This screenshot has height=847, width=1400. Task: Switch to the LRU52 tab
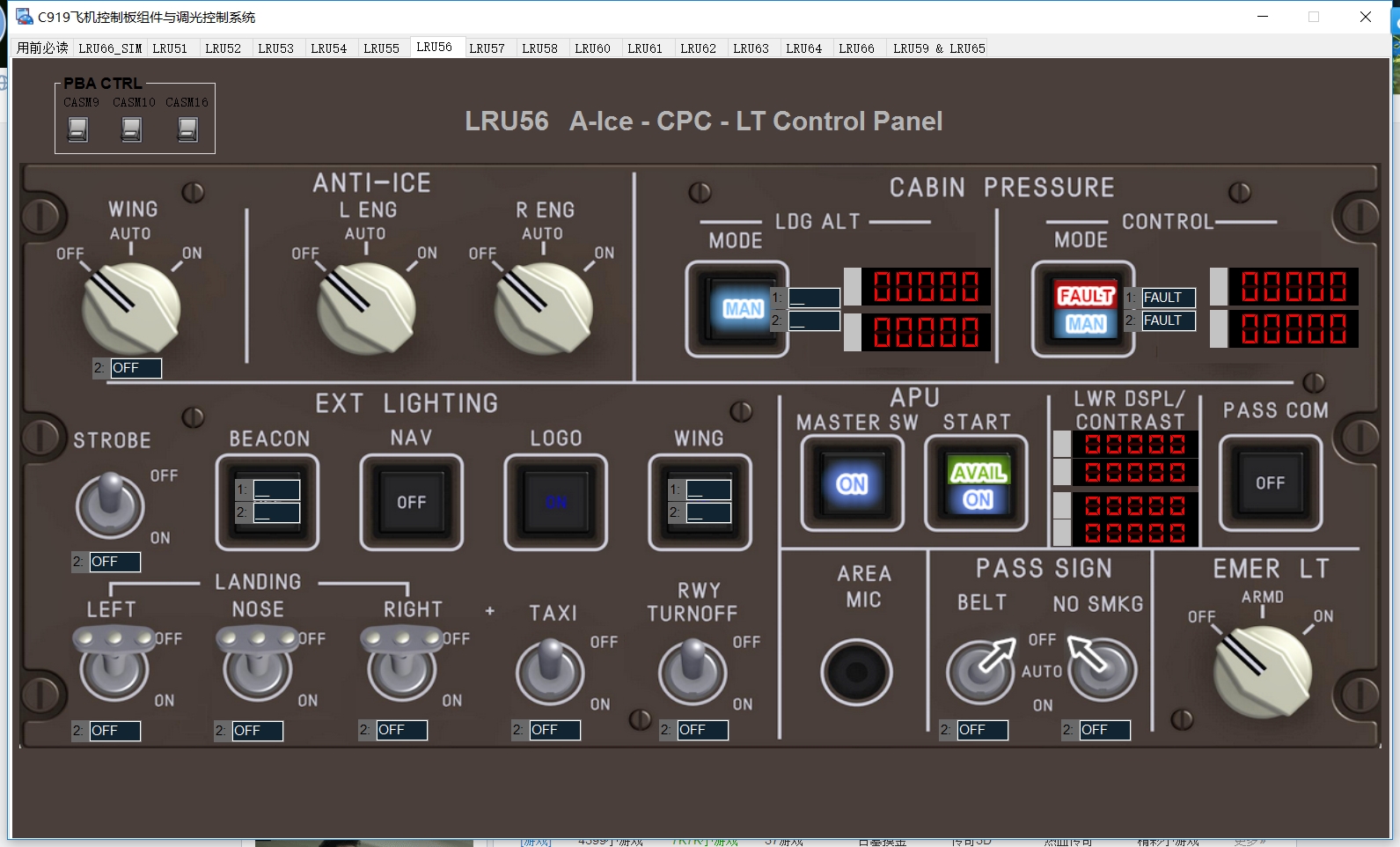coord(223,48)
